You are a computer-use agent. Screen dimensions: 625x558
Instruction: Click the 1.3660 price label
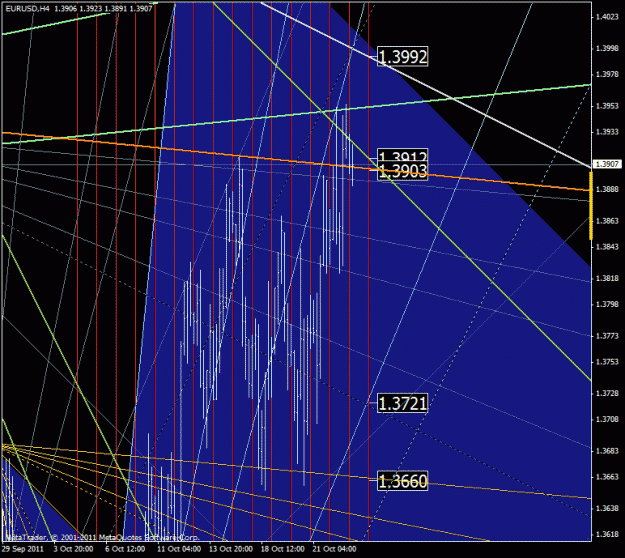point(402,481)
